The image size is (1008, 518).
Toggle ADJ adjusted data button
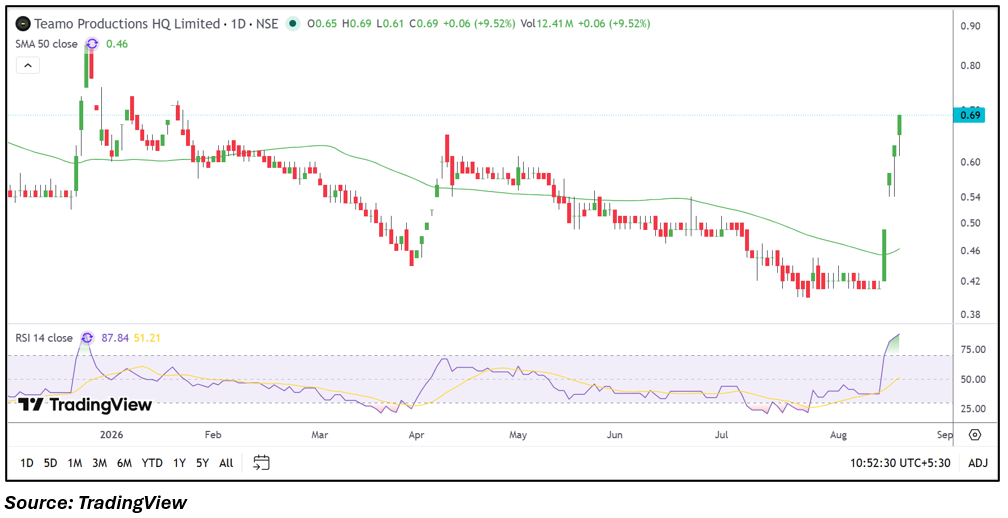pos(977,463)
